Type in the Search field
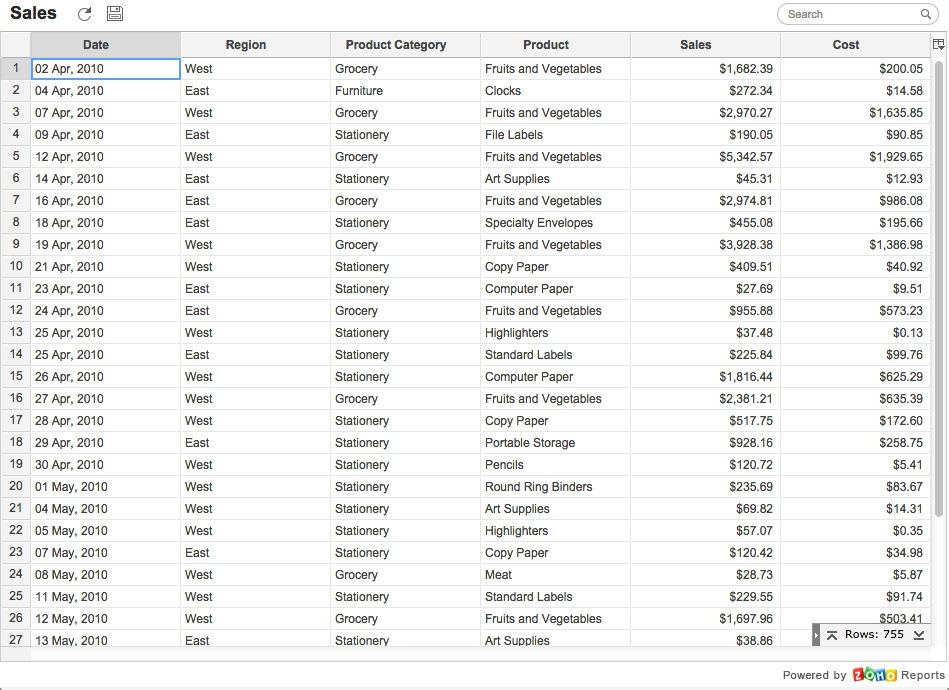 click(850, 14)
